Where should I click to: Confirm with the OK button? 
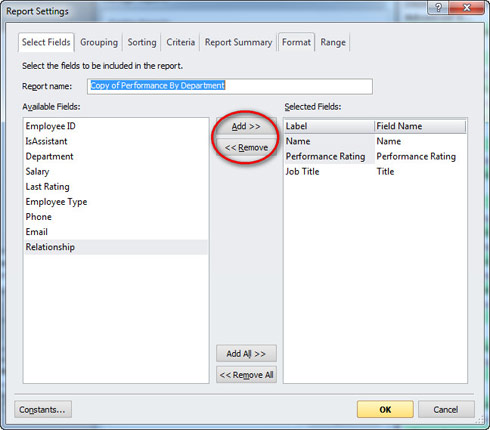(385, 409)
